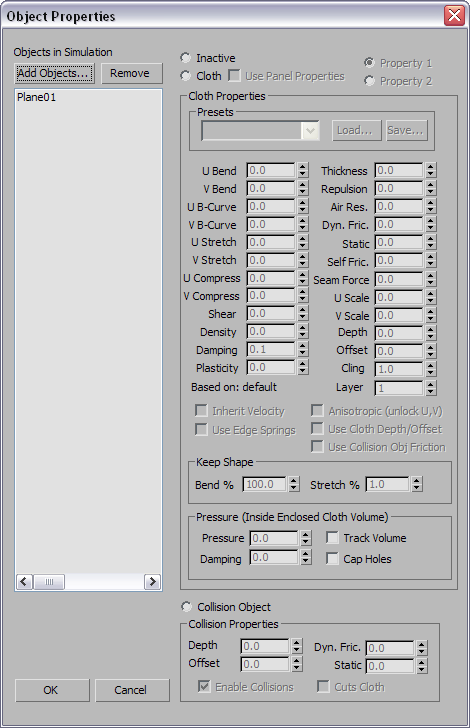Click the Thickness spinner arrows

click(431, 170)
